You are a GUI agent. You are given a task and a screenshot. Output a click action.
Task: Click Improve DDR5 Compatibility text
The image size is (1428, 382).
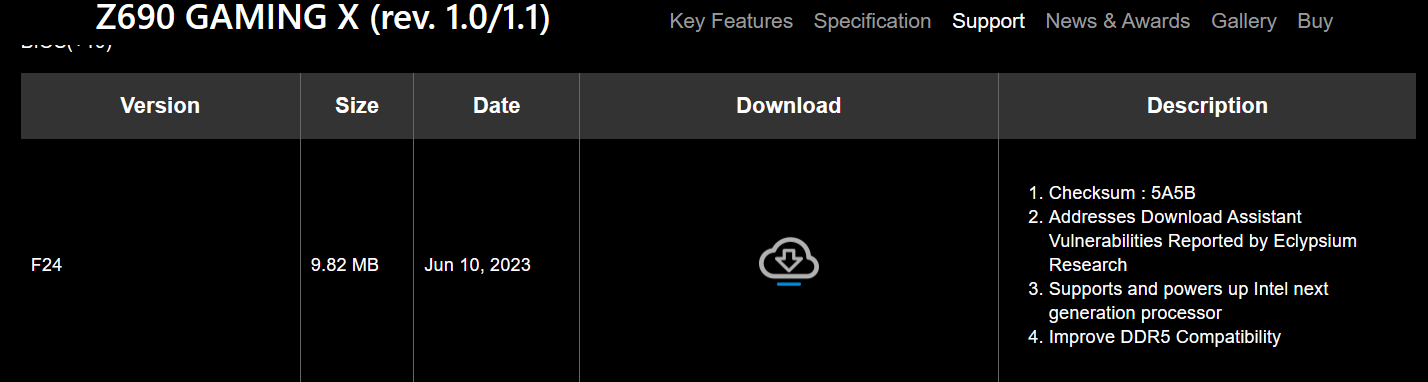point(1165,337)
